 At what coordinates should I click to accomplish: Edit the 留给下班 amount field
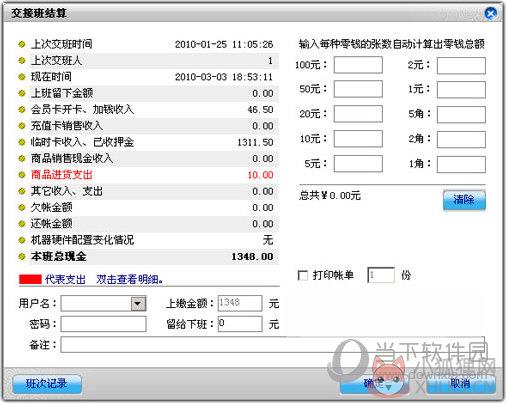click(x=240, y=324)
